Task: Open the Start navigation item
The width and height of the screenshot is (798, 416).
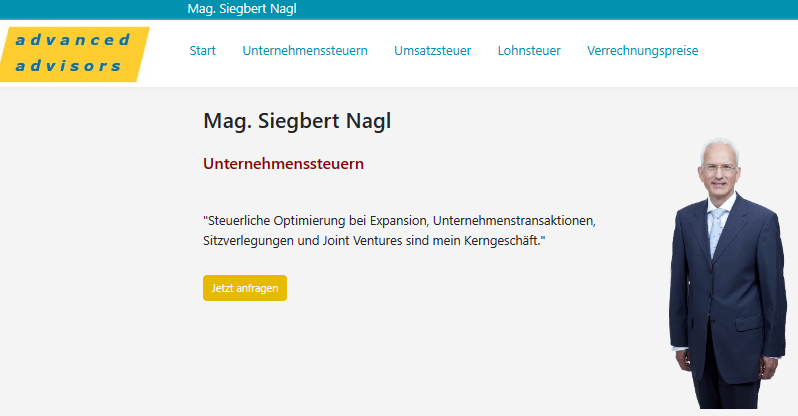Action: click(203, 50)
